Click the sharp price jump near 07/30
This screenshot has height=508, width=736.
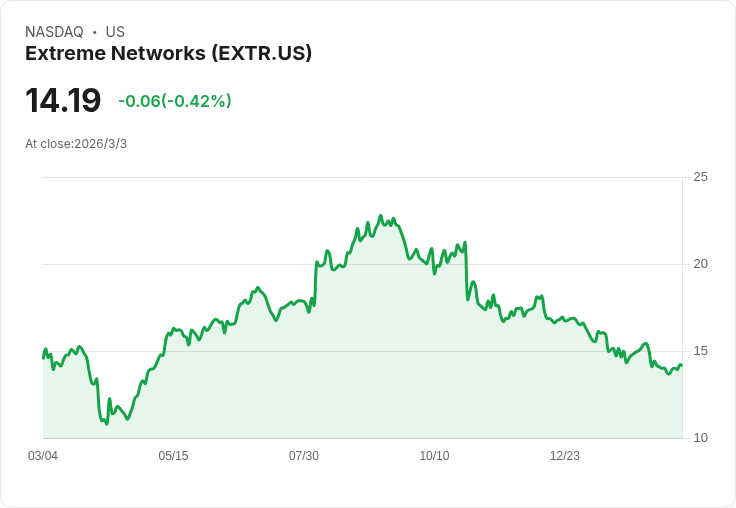point(315,284)
